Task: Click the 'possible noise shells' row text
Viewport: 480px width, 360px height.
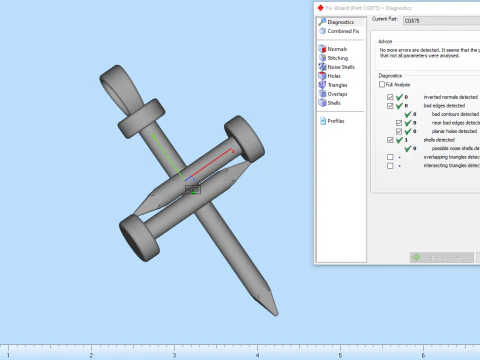Action: (455, 148)
